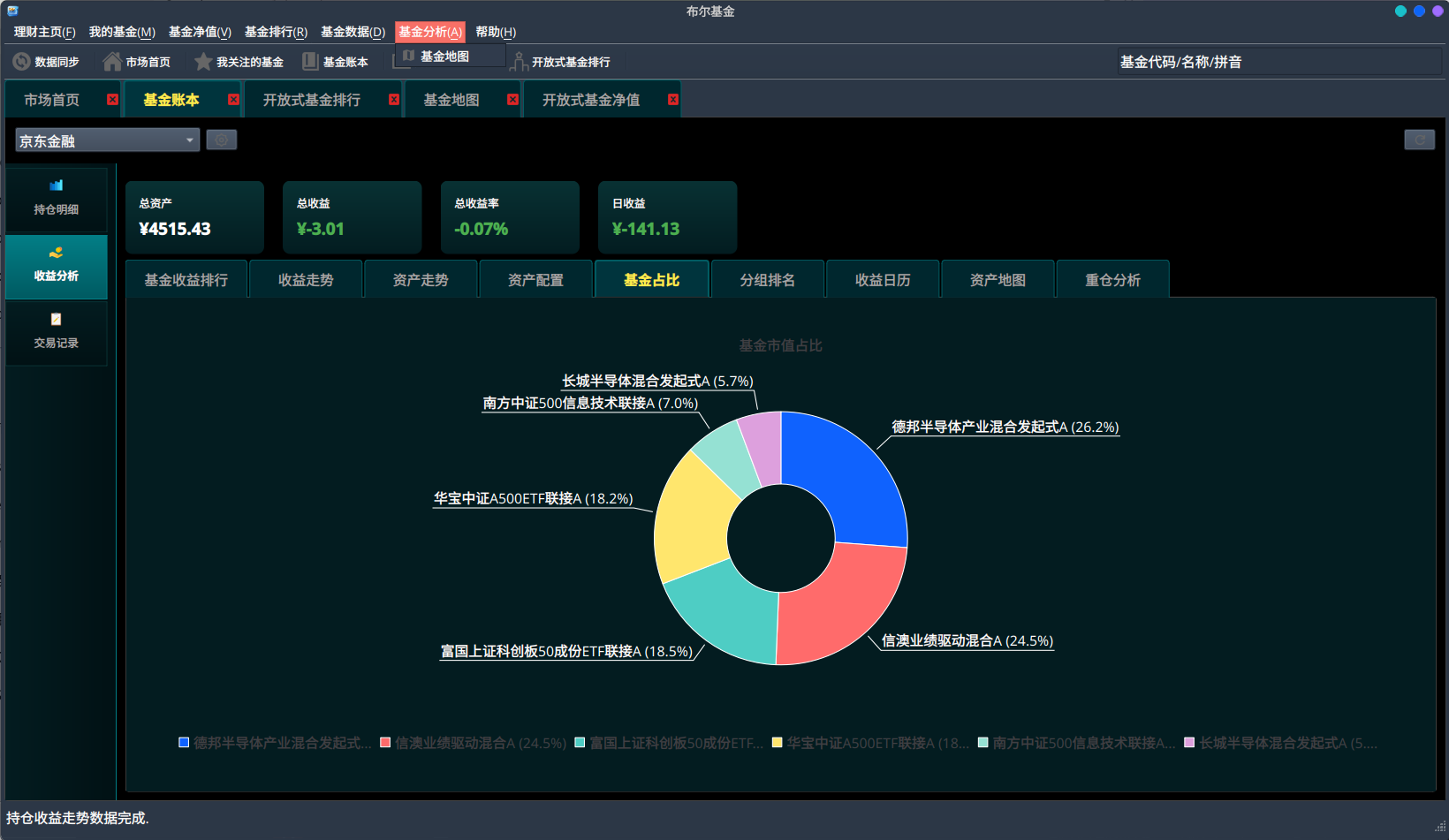Open the 基金分析(A) menu

pos(430,32)
